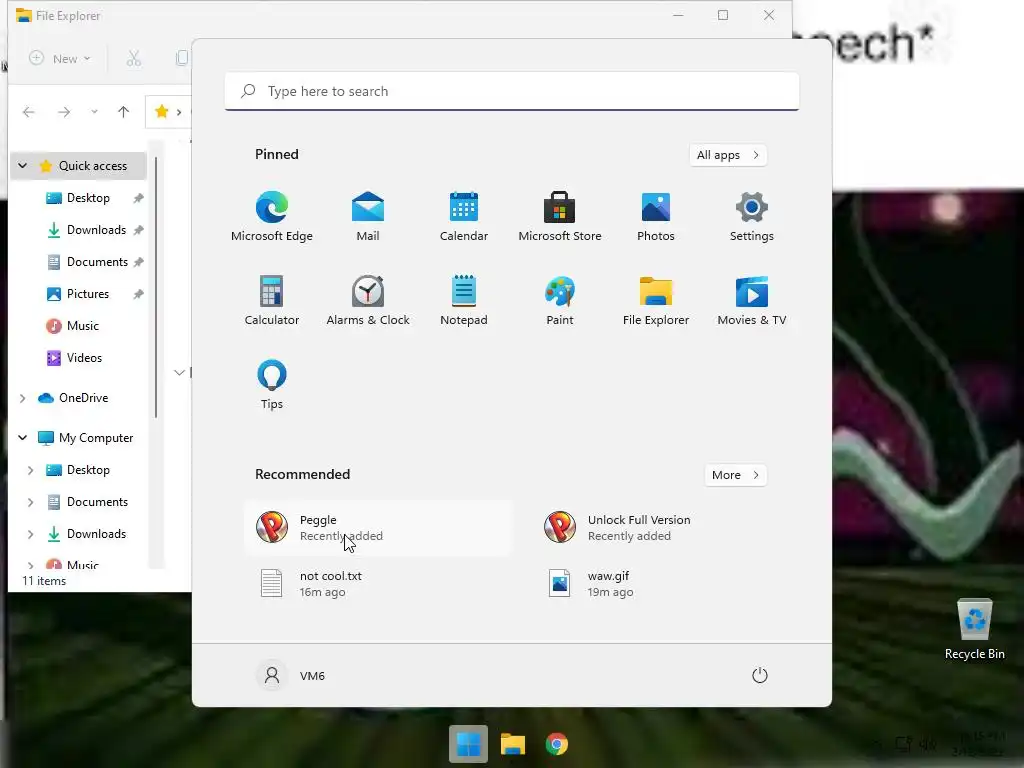Unpin Downloads using its pin icon
Image resolution: width=1024 pixels, height=768 pixels.
pyautogui.click(x=138, y=231)
